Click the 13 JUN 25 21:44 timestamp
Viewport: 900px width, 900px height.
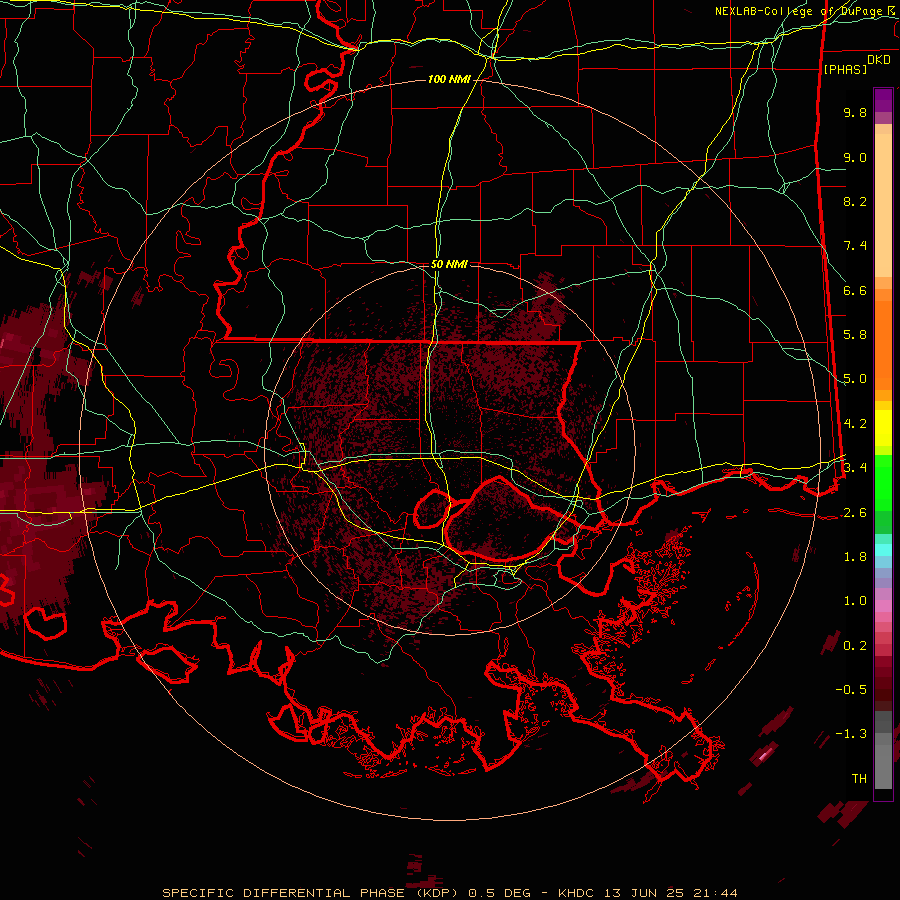pyautogui.click(x=671, y=893)
